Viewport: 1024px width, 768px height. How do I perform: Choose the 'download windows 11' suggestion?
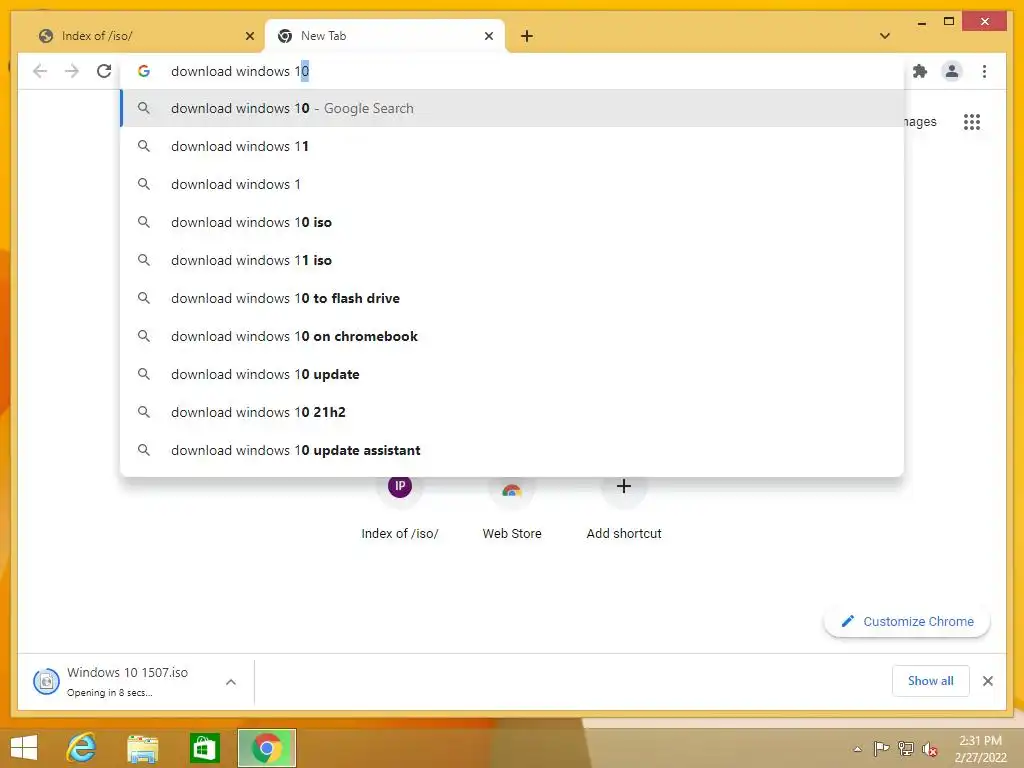pyautogui.click(x=513, y=146)
